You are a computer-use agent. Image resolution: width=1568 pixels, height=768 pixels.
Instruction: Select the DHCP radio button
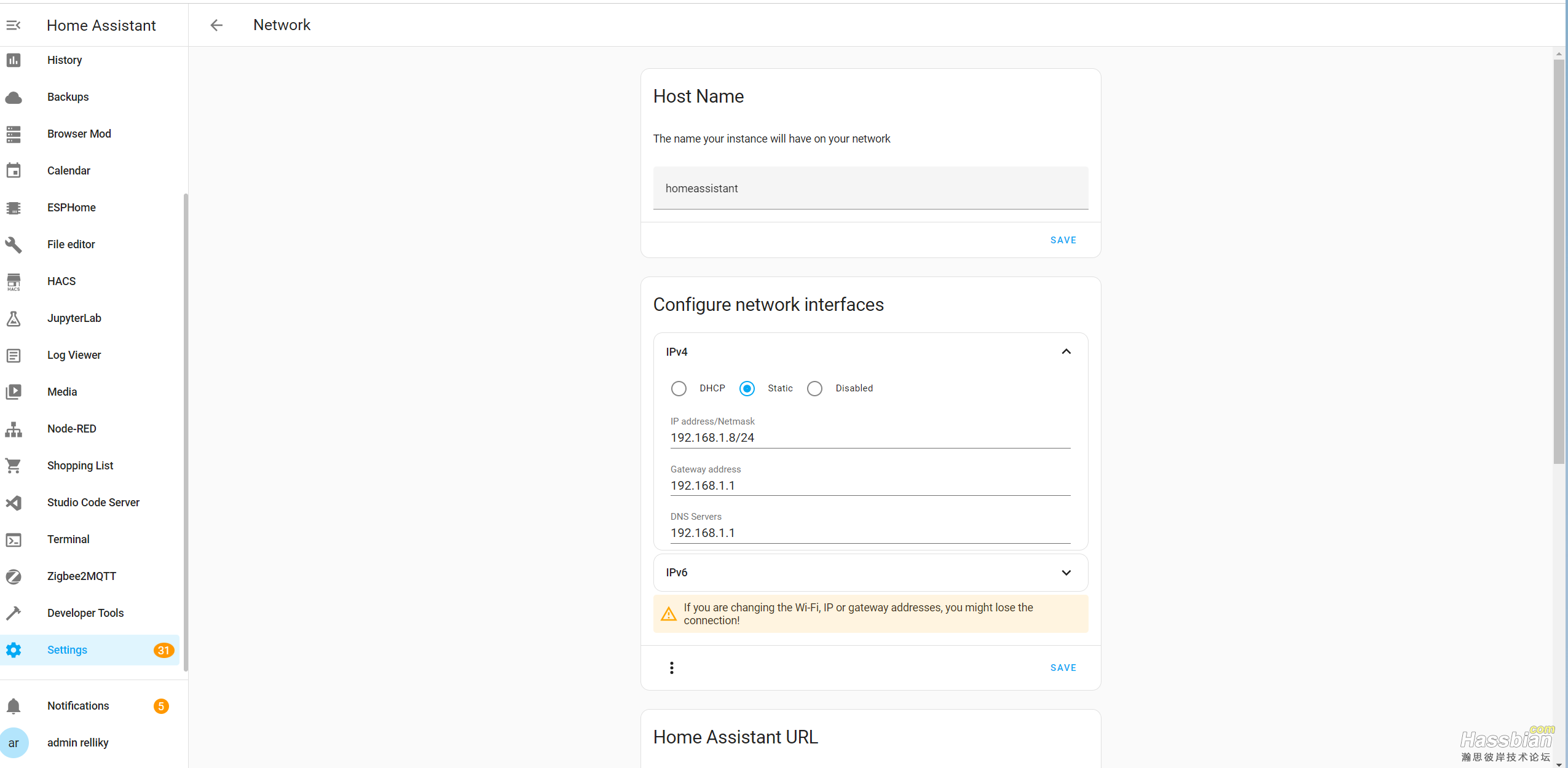pyautogui.click(x=679, y=388)
